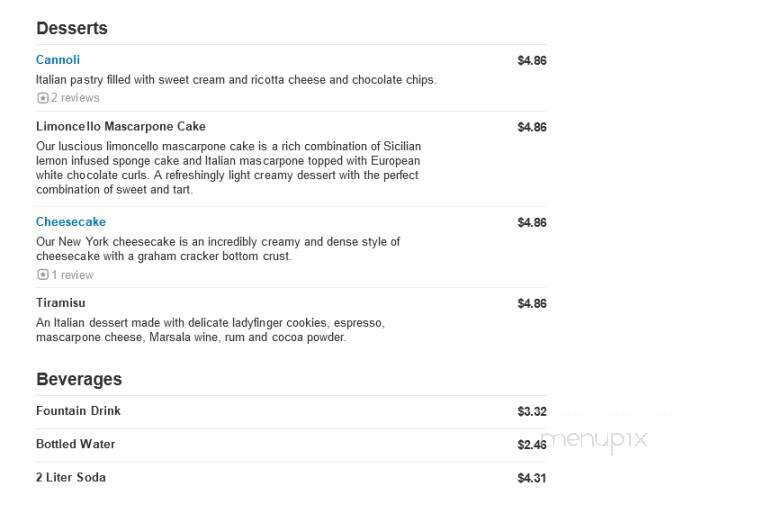Viewport: 773px width, 522px height.
Task: Click the Fountain Drink $3.32 price
Action: click(532, 412)
